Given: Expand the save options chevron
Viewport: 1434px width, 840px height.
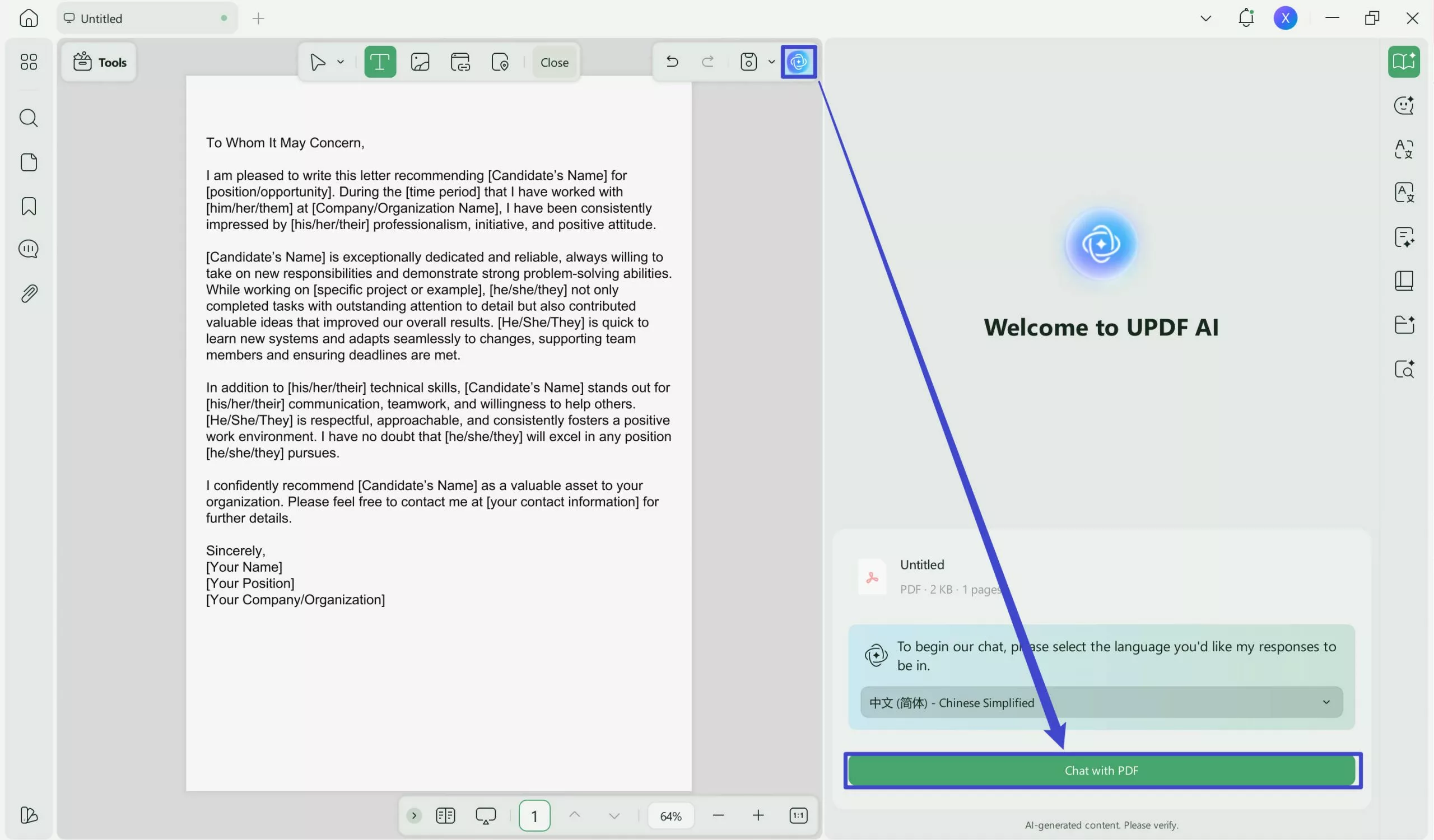Looking at the screenshot, I should 772,62.
